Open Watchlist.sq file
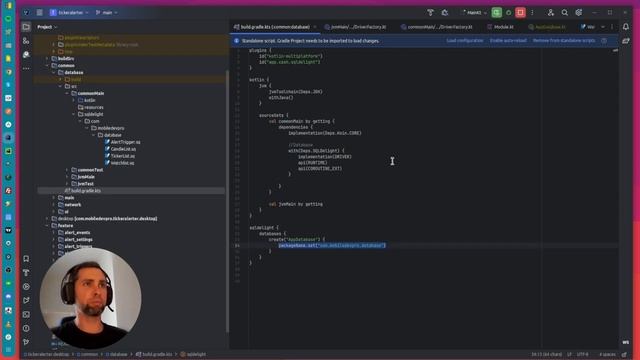The width and height of the screenshot is (640, 360). click(x=119, y=163)
